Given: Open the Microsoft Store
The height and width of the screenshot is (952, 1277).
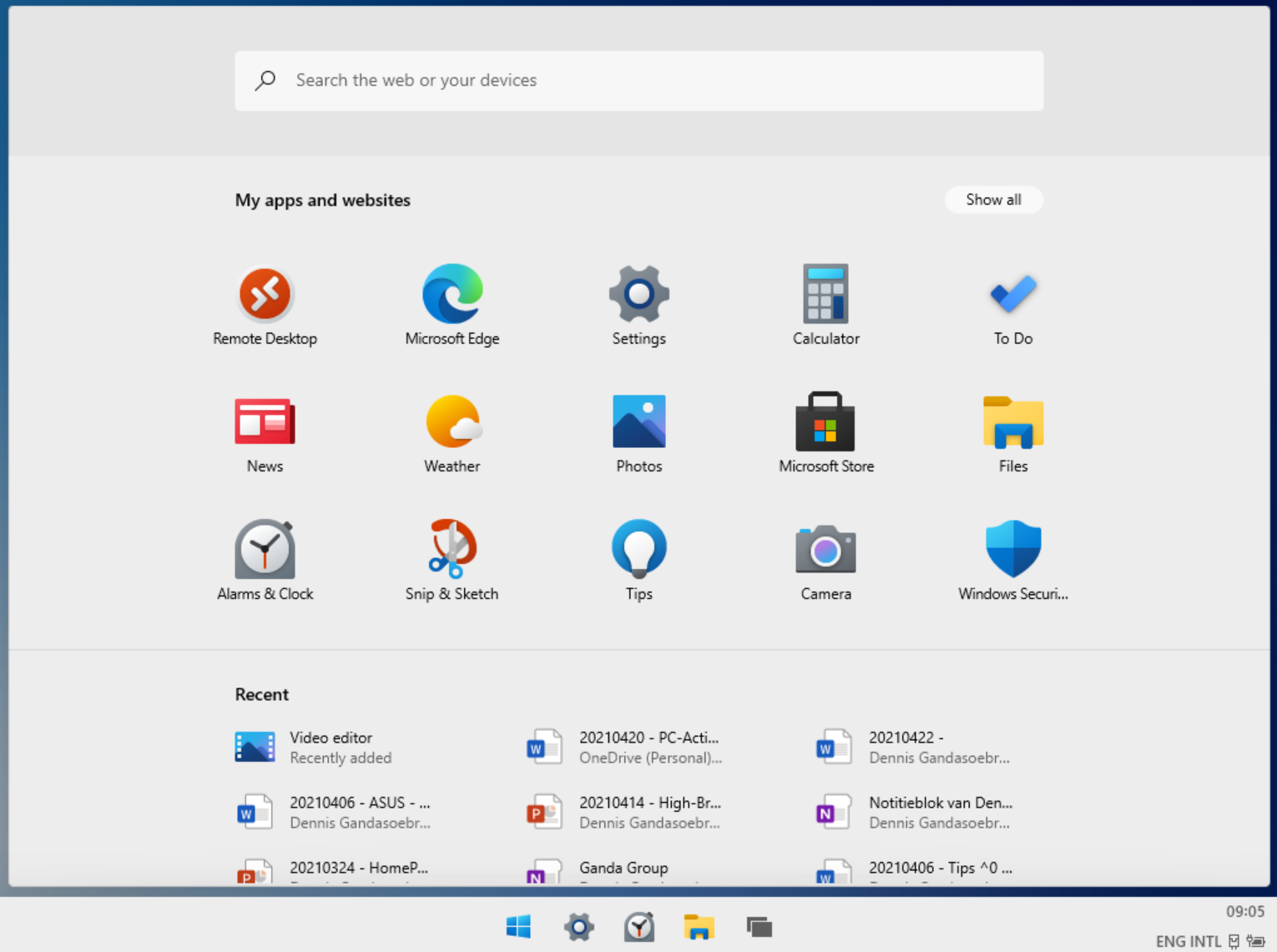Looking at the screenshot, I should tap(826, 434).
